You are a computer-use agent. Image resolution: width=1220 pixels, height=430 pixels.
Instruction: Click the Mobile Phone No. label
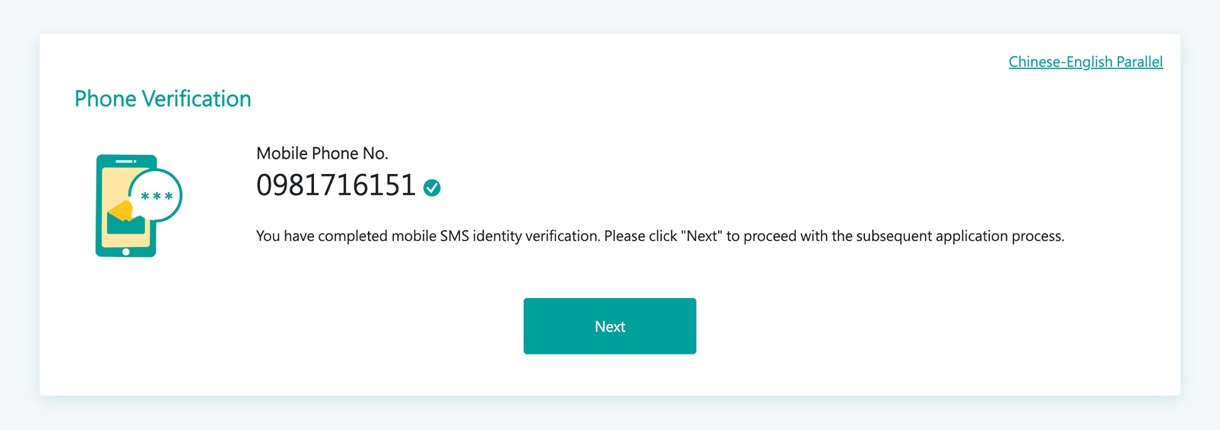coord(322,153)
